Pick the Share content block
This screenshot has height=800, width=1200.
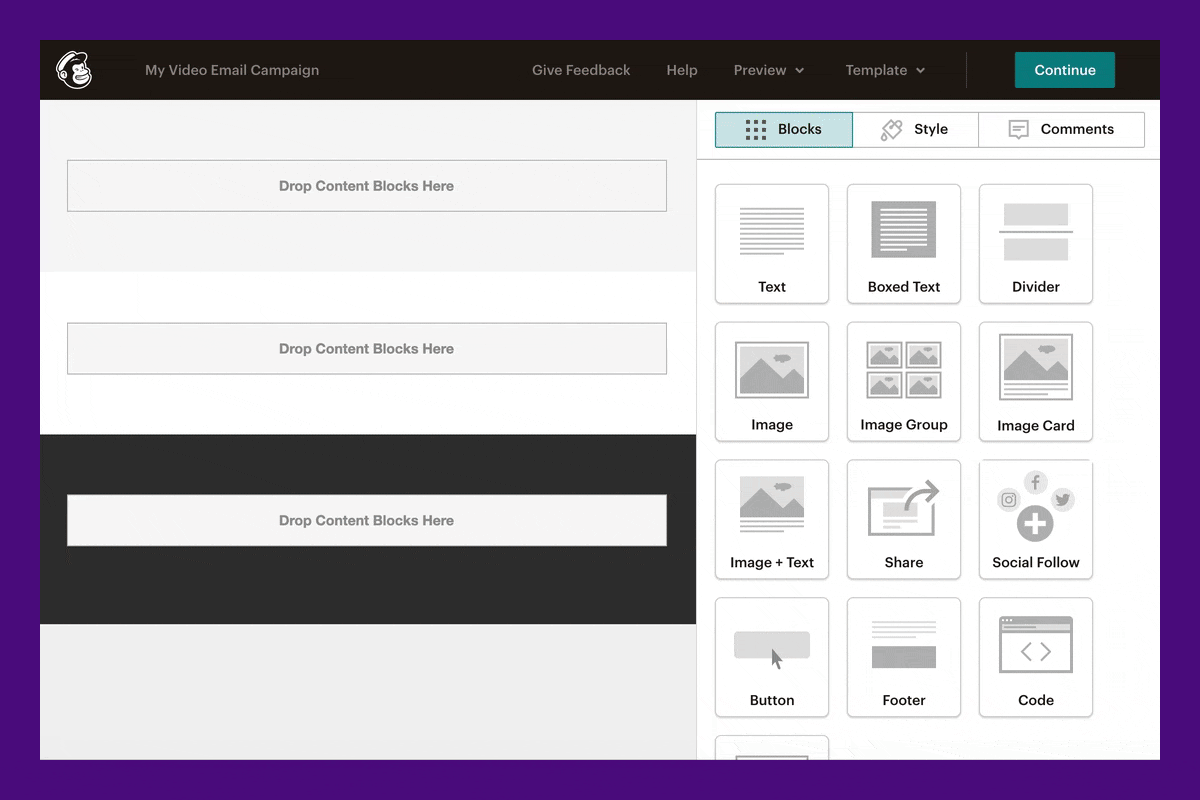[904, 520]
